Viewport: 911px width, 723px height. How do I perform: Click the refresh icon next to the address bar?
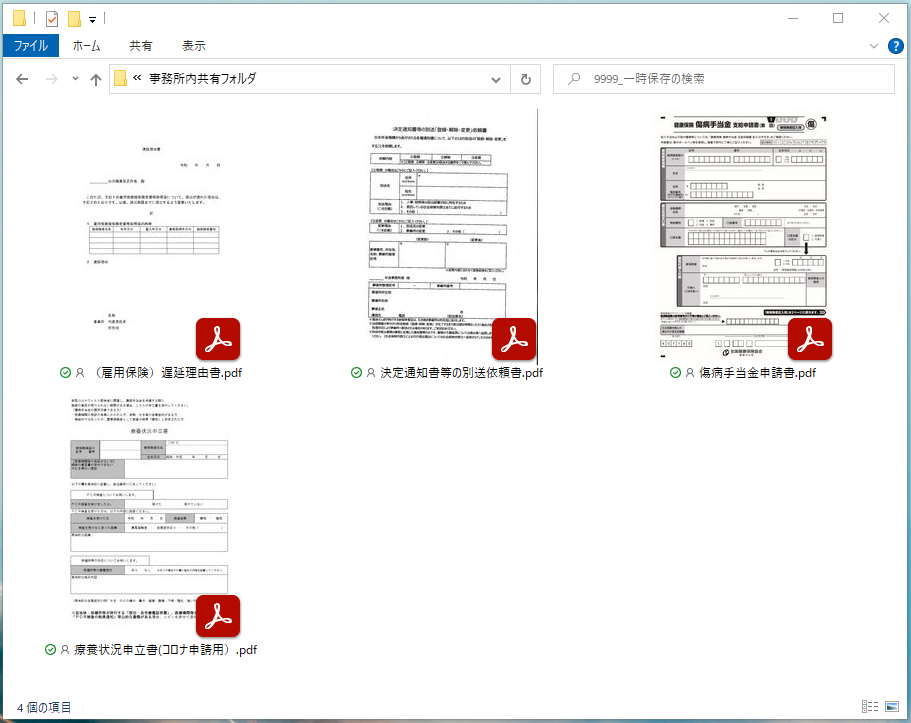click(526, 78)
